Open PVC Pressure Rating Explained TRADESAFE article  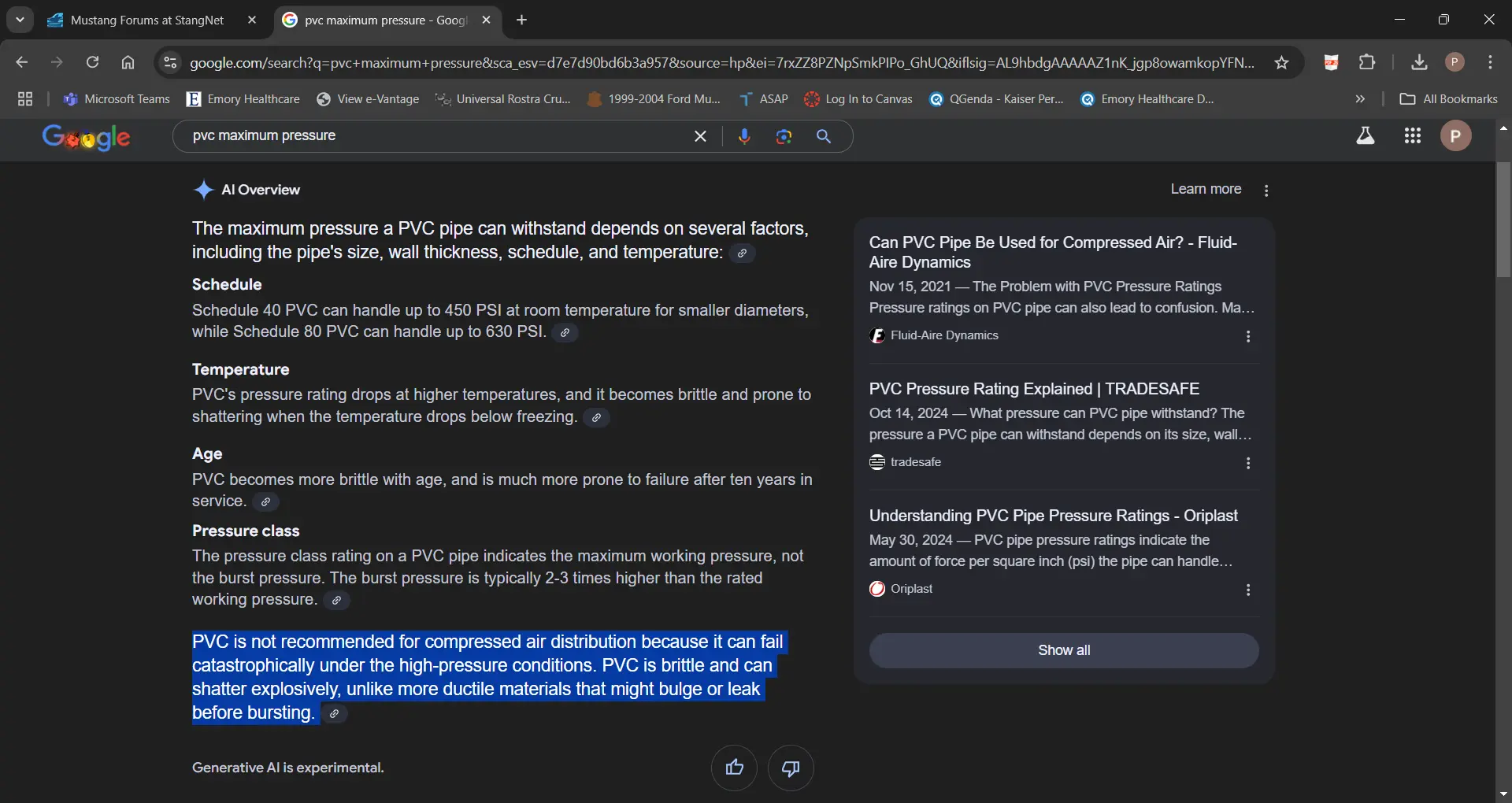click(1034, 388)
